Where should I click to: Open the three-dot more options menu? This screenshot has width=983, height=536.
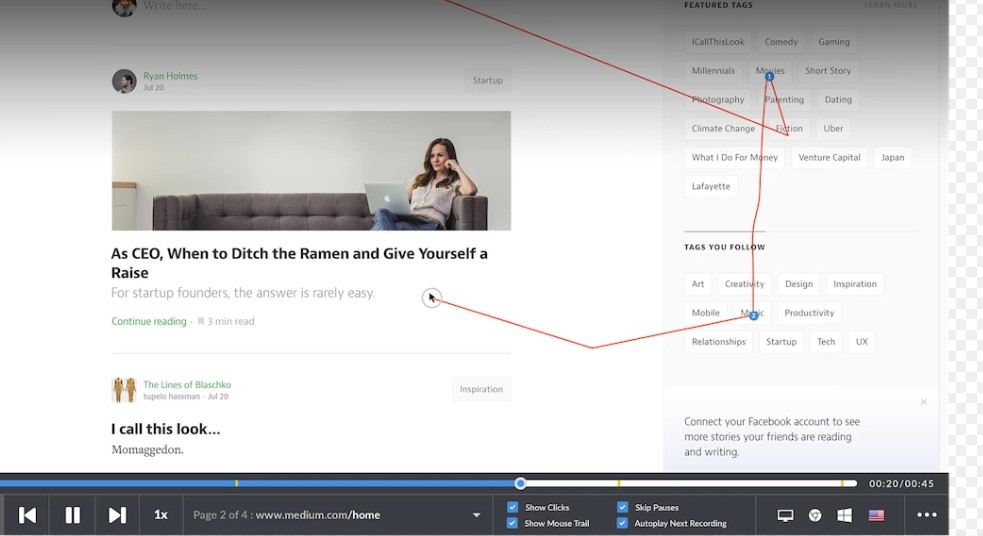pos(927,515)
